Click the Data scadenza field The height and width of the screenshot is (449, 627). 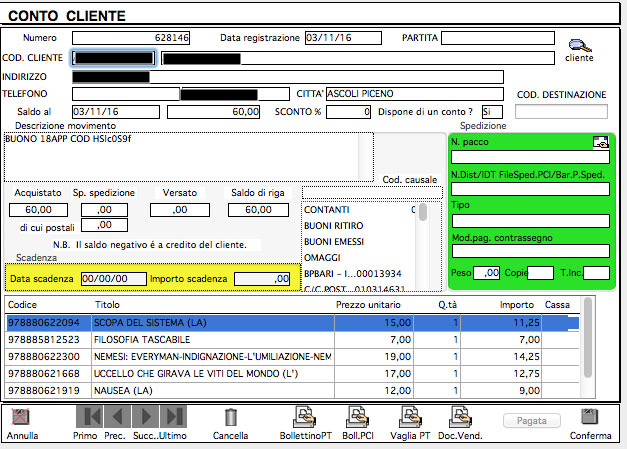114,279
